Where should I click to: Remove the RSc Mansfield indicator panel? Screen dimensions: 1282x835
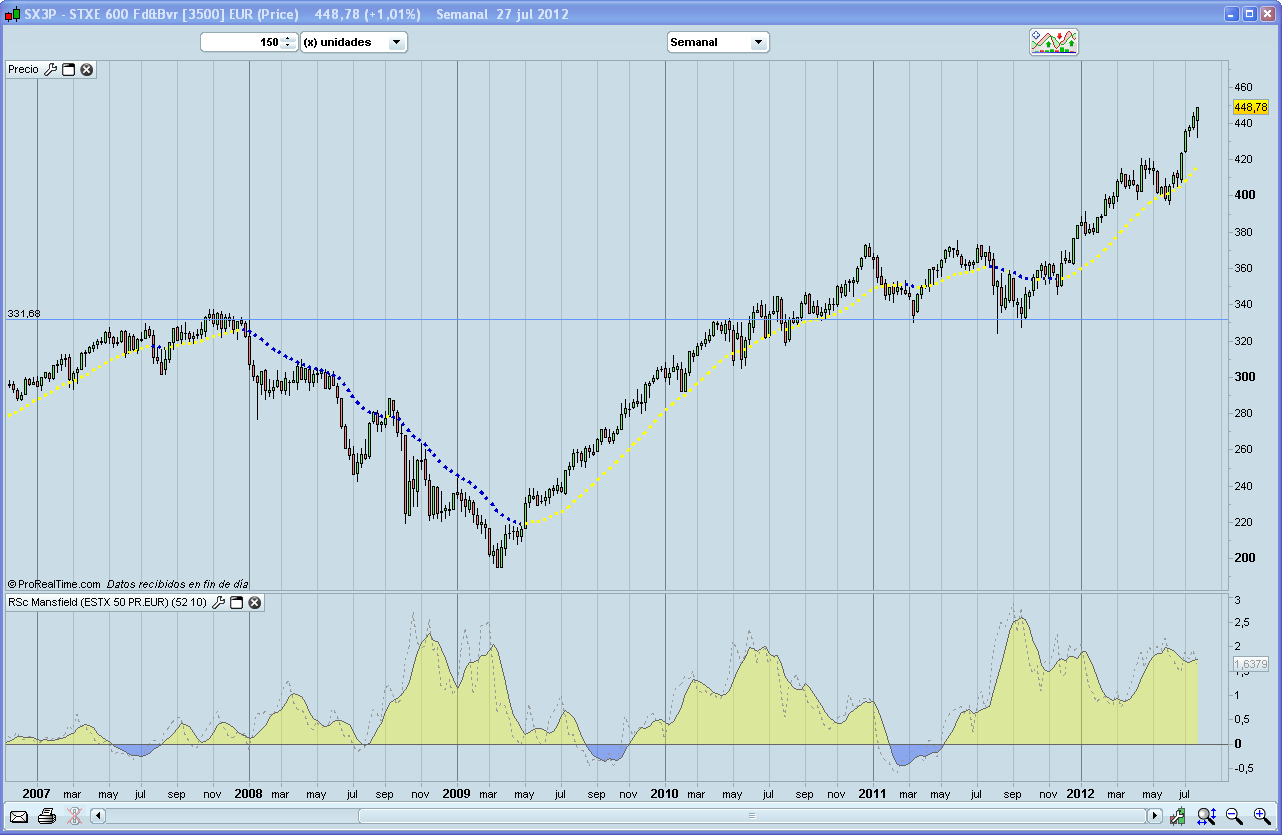[255, 603]
